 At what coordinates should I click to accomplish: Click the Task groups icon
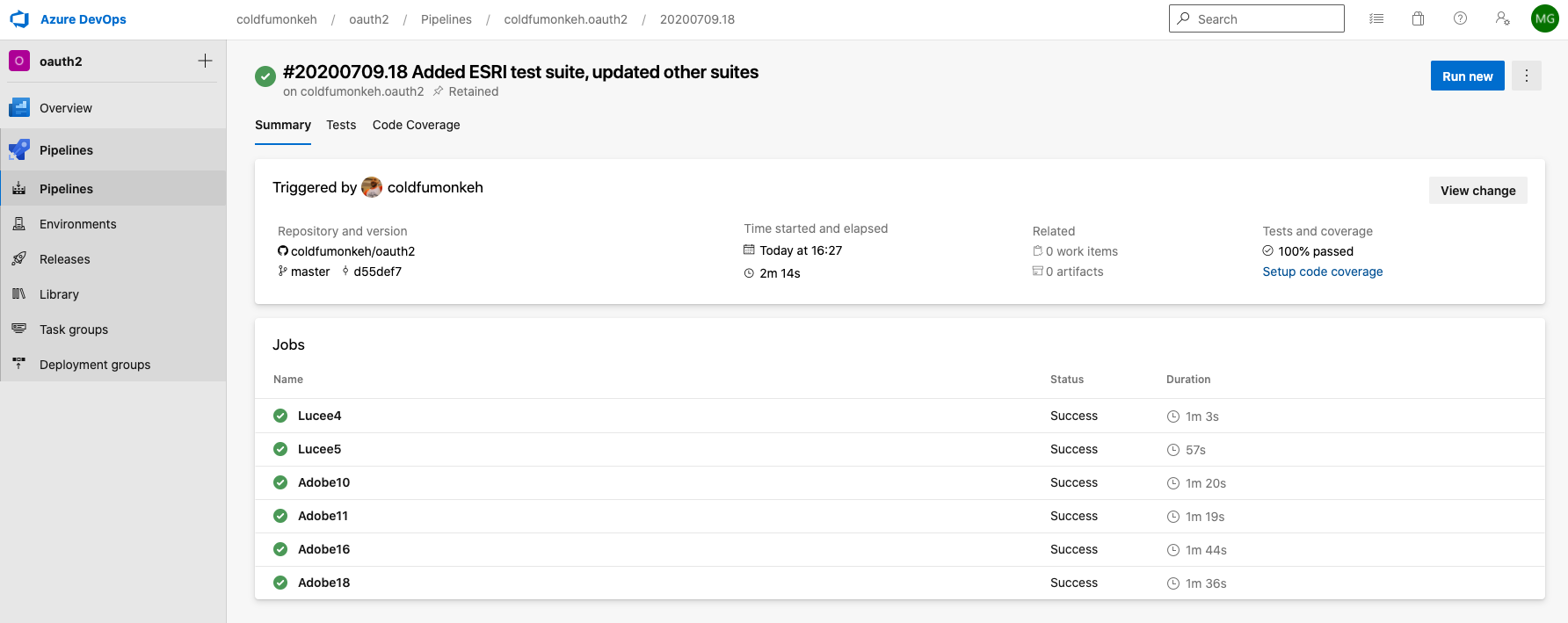(x=19, y=330)
